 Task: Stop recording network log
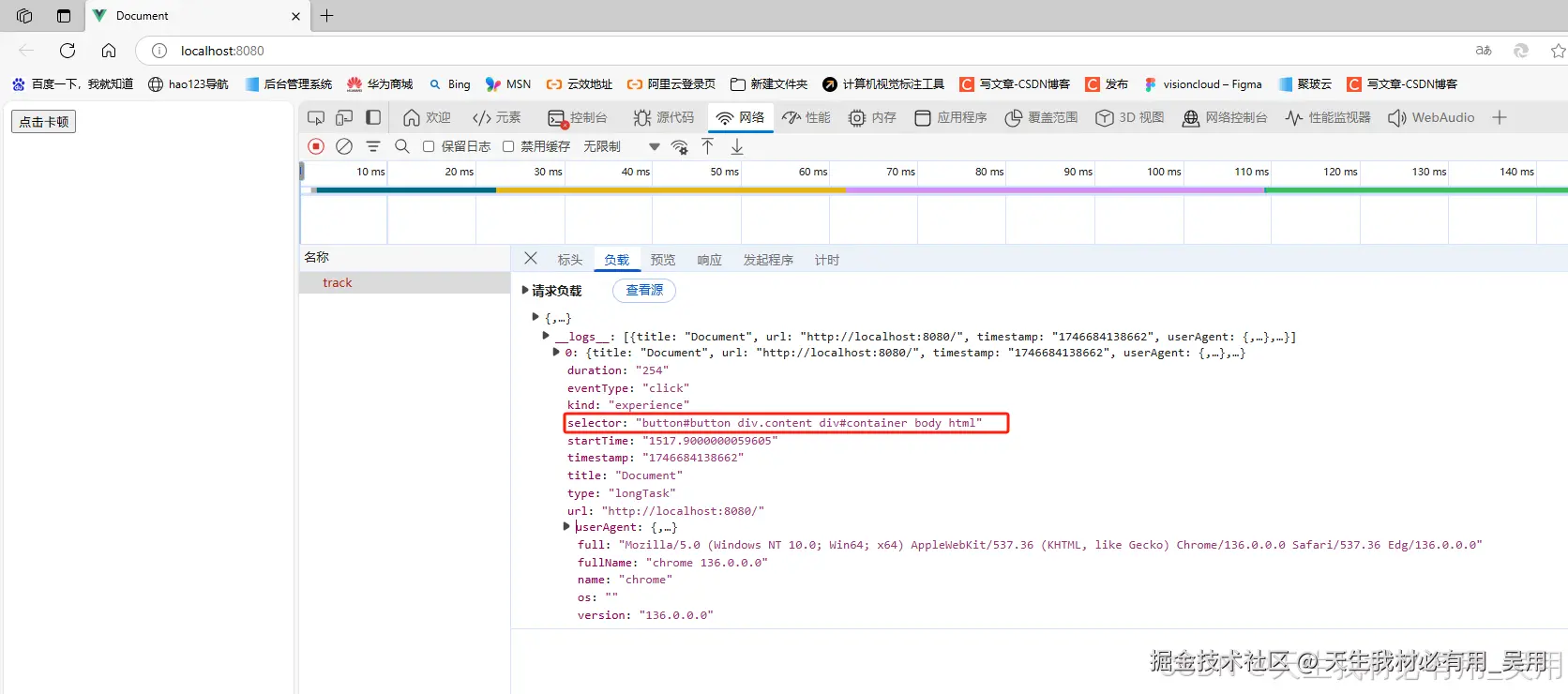pos(316,146)
